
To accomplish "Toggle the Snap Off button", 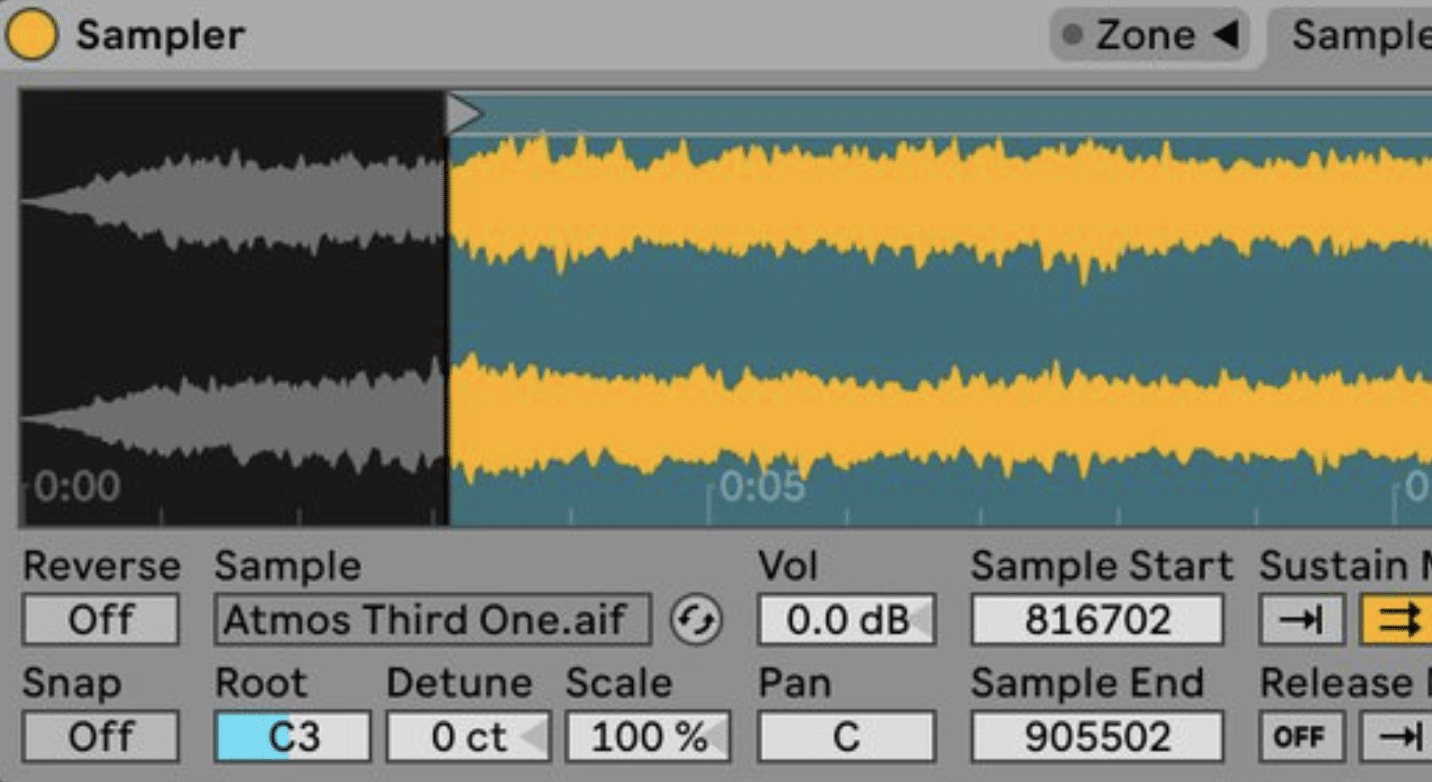I will [101, 736].
